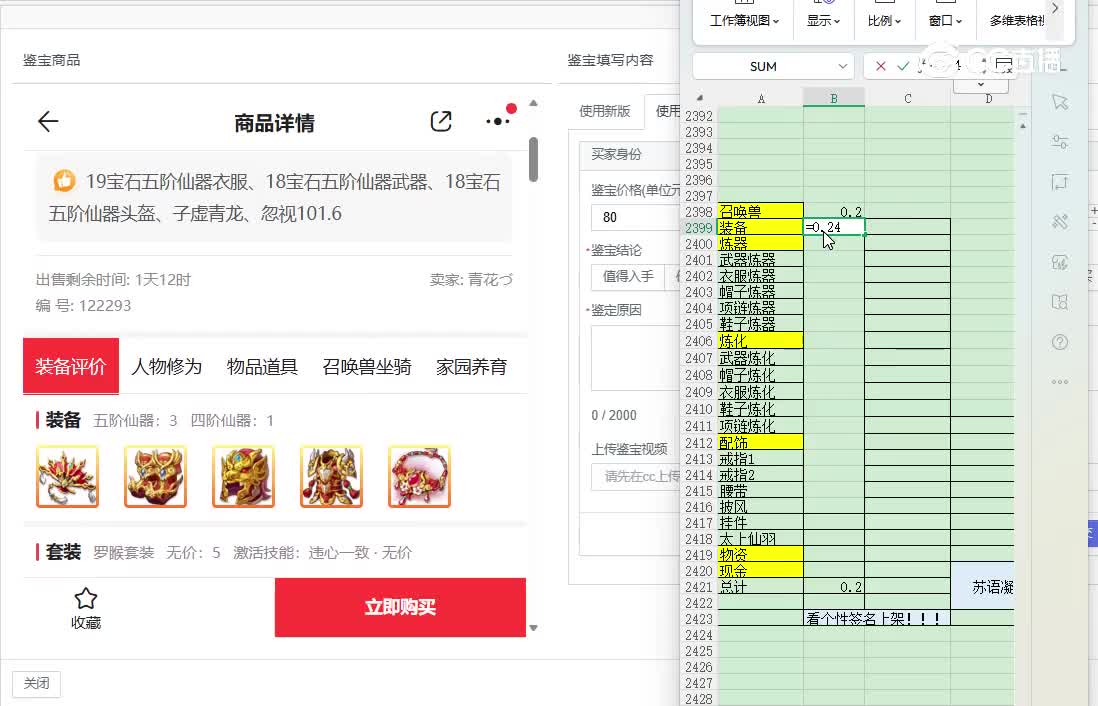Cancel formula entry with the red X
This screenshot has height=706, width=1098.
coord(880,66)
